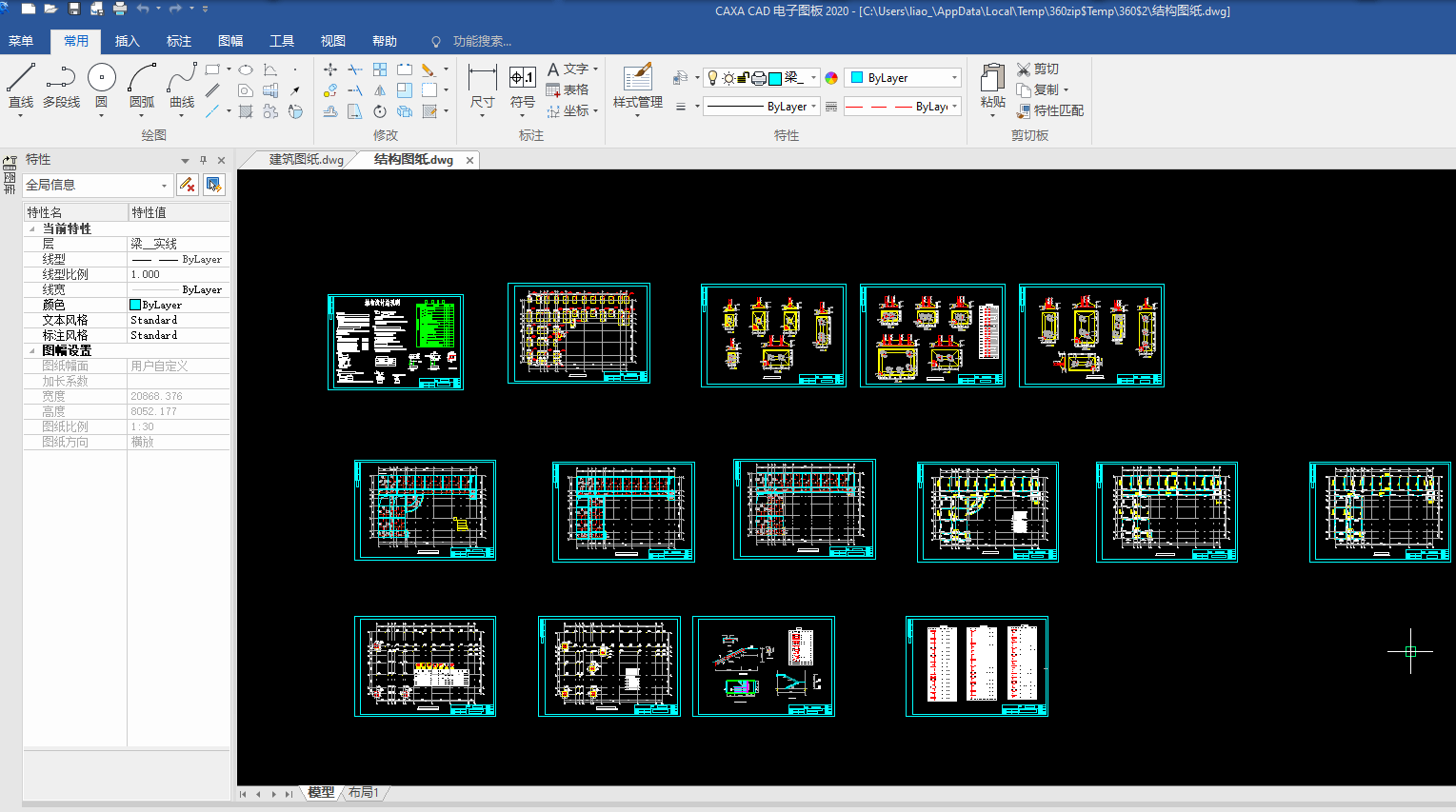Open the 帮助 ribbon tab

(385, 41)
